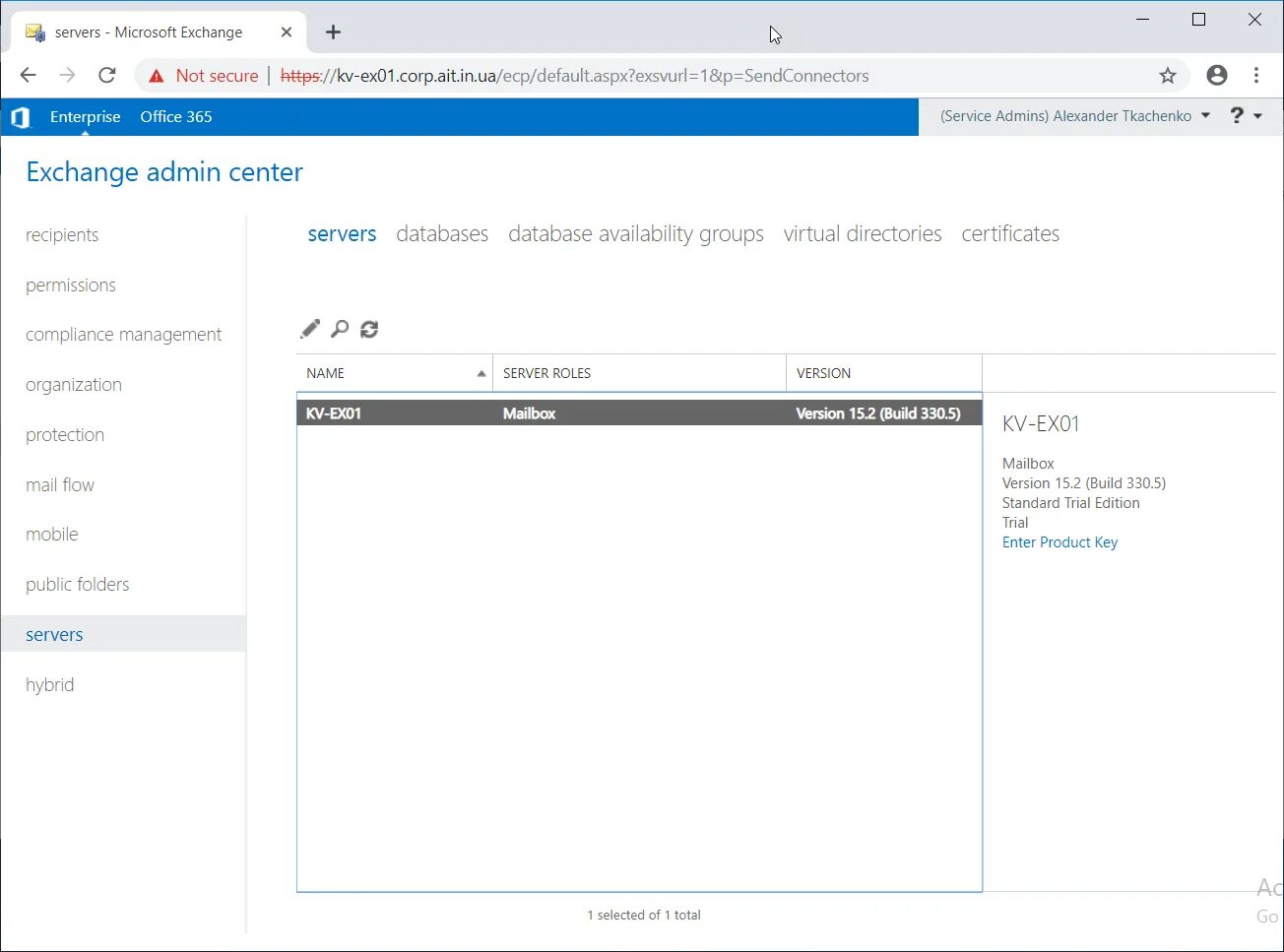Viewport: 1284px width, 952px height.
Task: Click the Office logo icon in the blue bar
Action: [20, 117]
